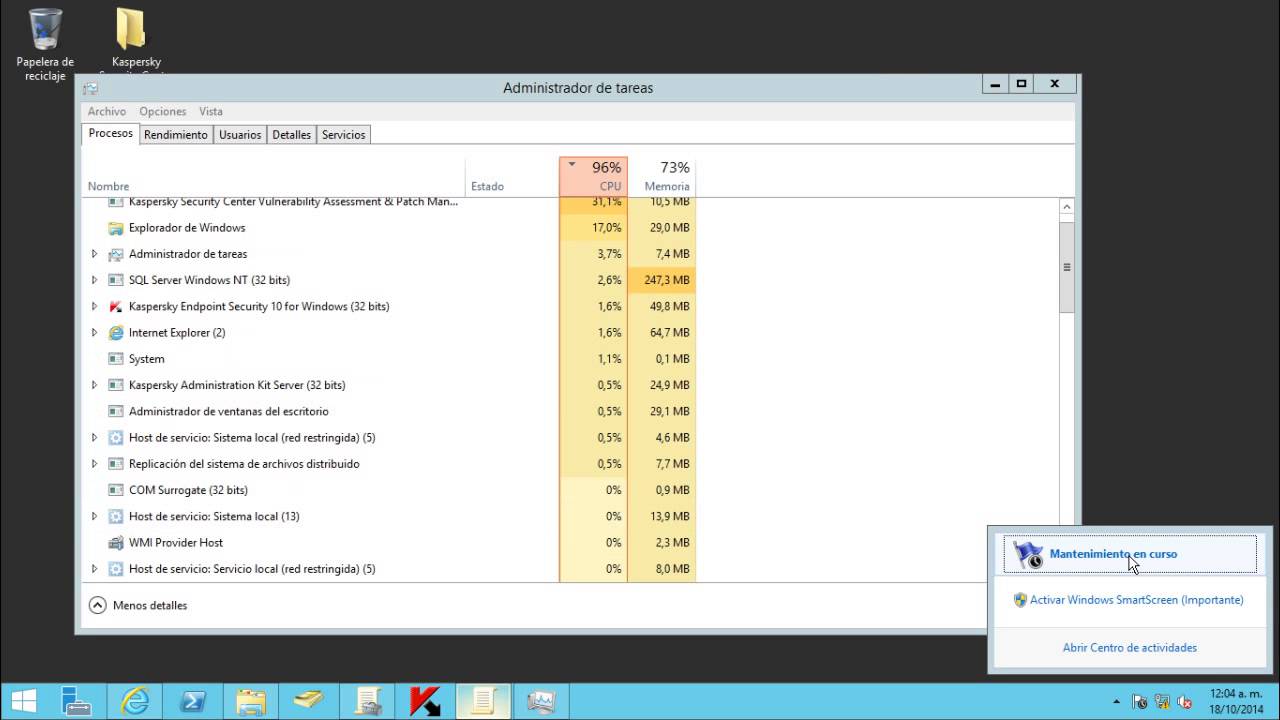Click the 247,3 MB memory value

tap(666, 280)
